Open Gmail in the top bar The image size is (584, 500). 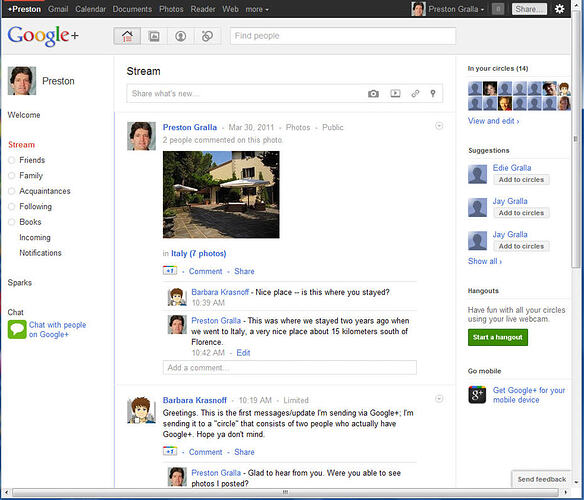(x=58, y=9)
